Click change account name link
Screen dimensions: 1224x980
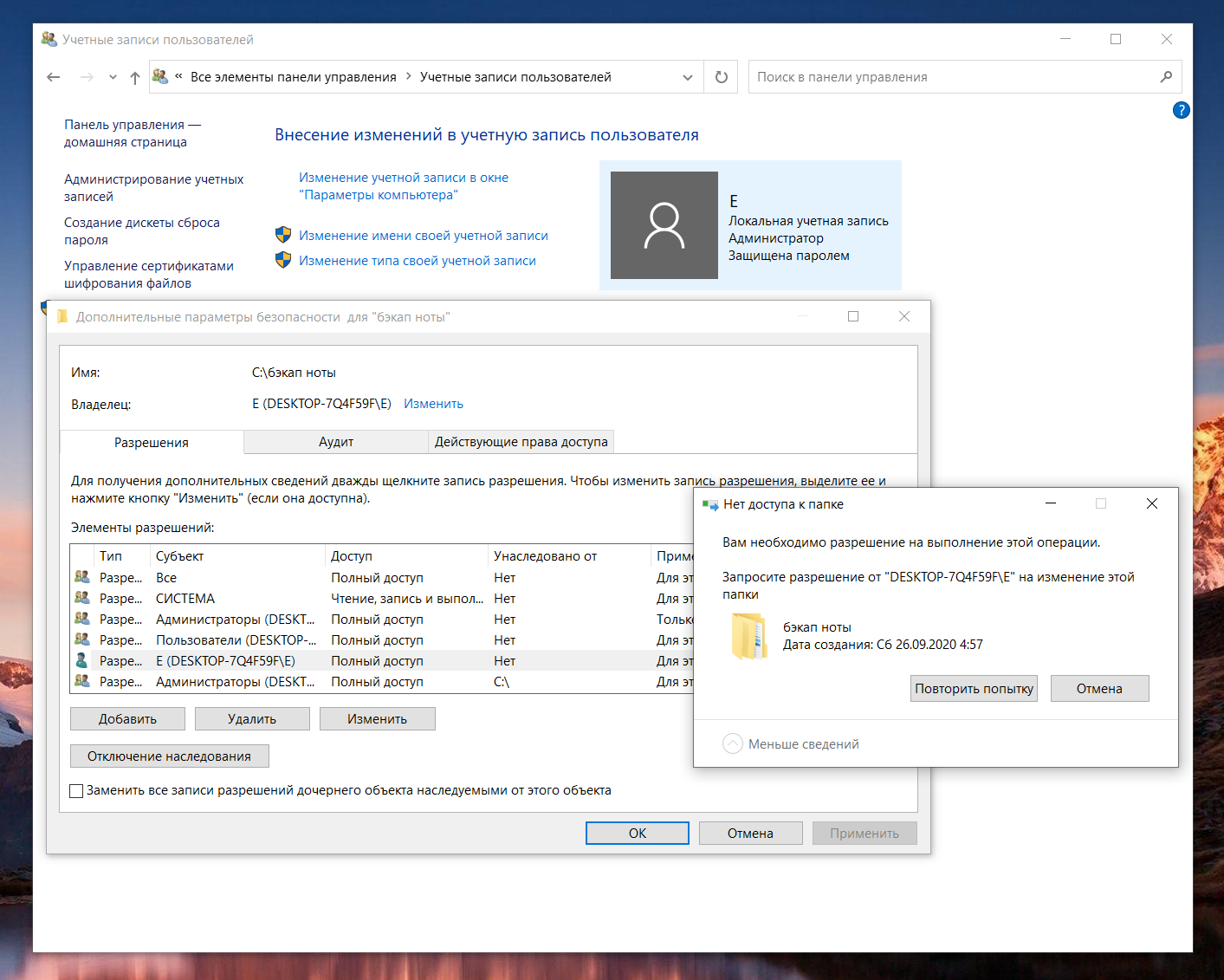[424, 236]
